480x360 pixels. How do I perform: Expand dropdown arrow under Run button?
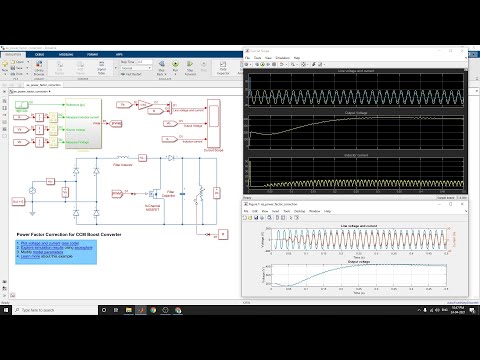[x=175, y=74]
